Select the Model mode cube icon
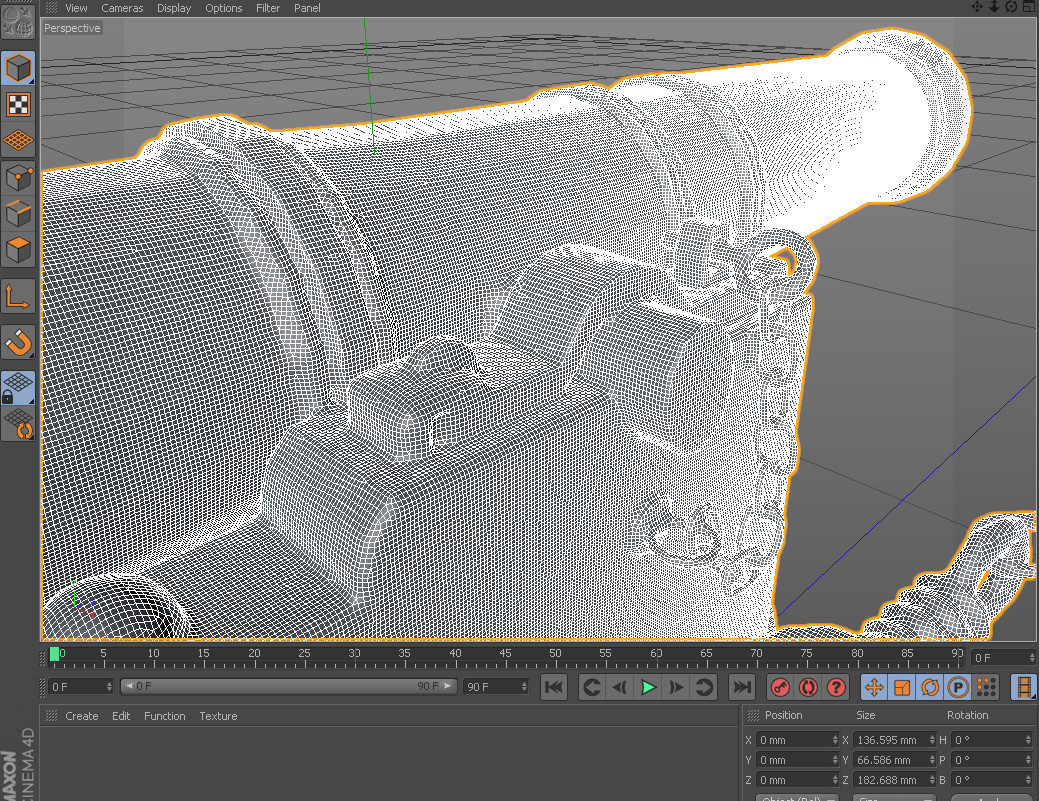Viewport: 1039px width, 801px height. 19,68
